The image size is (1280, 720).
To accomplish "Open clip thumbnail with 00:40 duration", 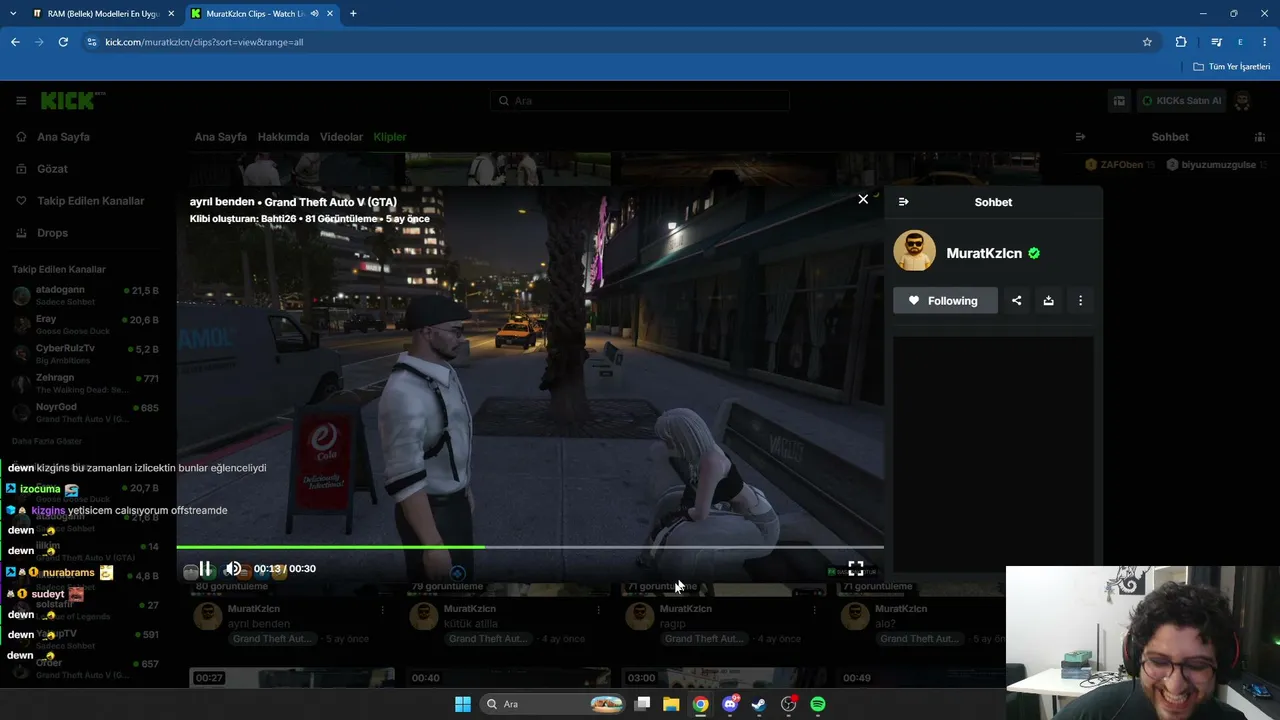I will [x=508, y=678].
